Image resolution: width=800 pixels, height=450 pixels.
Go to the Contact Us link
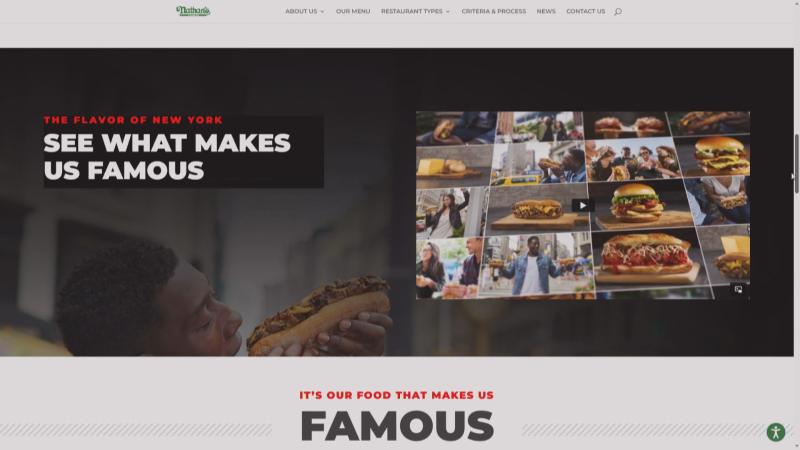tap(586, 11)
